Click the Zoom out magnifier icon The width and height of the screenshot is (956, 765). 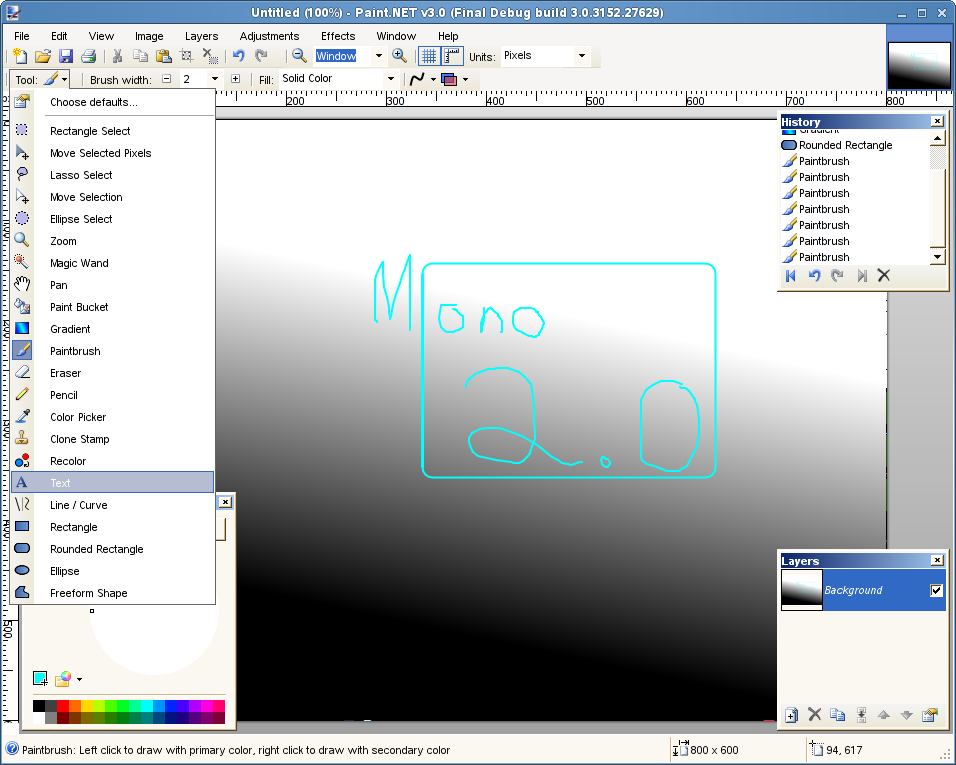pyautogui.click(x=299, y=56)
